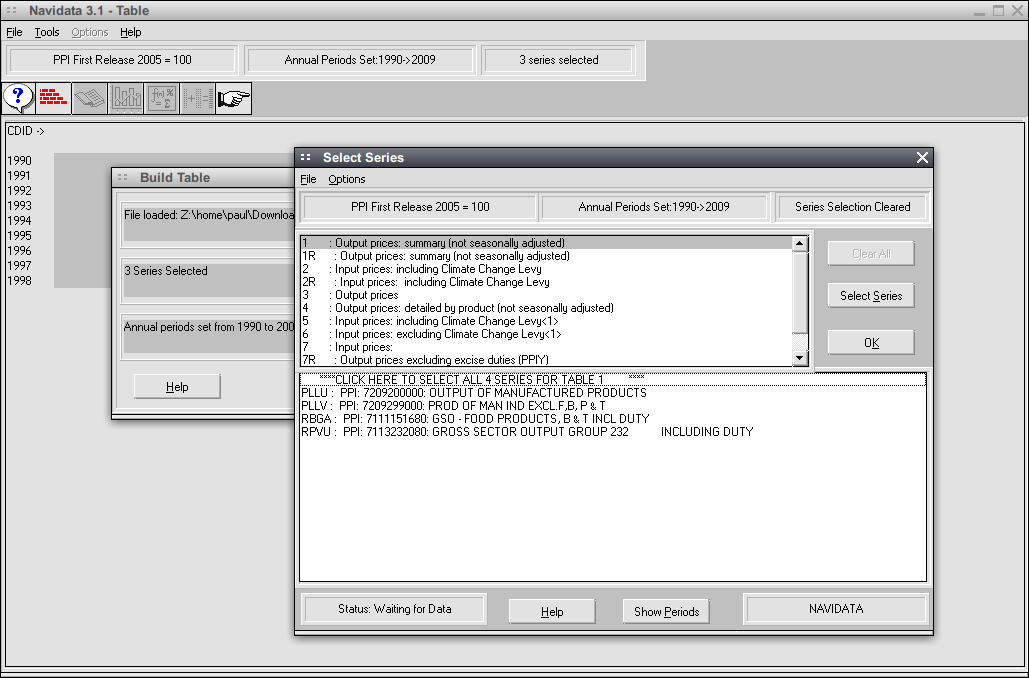Select series PLLU Output of Manufactured Products
1029x678 pixels.
[613, 392]
